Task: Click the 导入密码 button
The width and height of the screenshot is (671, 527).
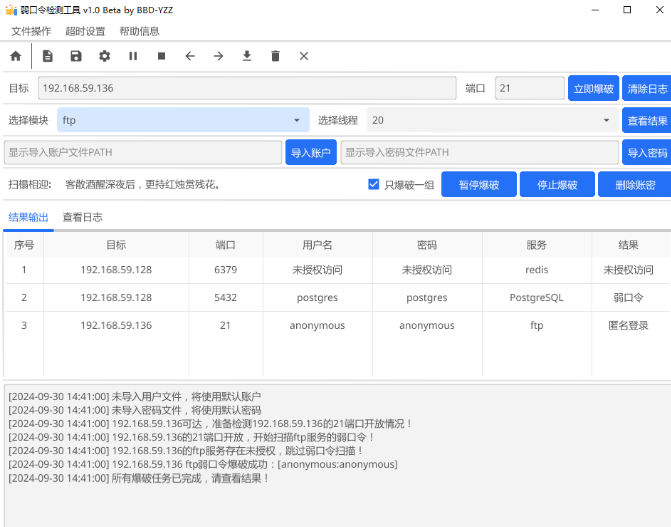Action: pos(647,152)
